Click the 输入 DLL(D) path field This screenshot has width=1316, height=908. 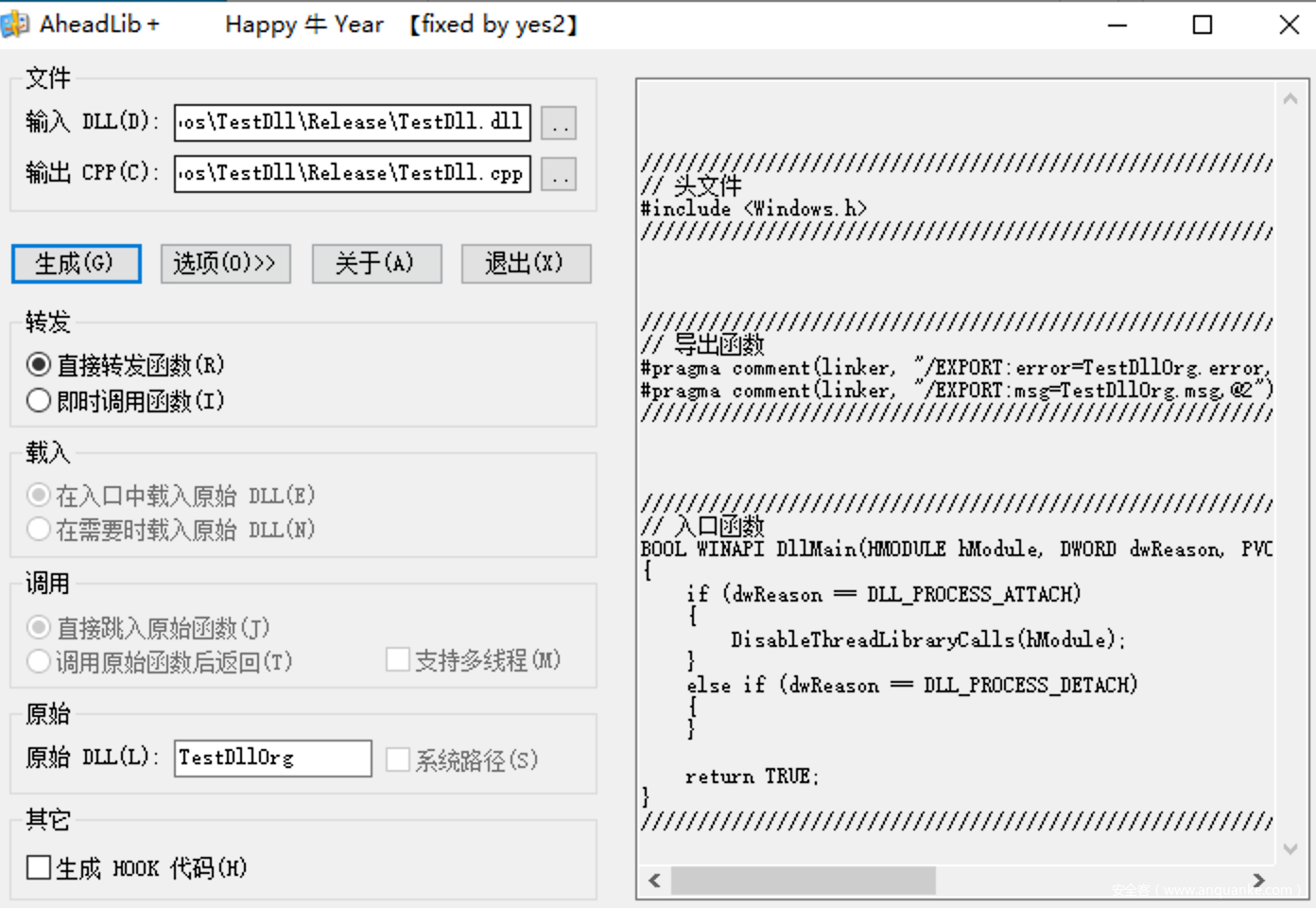click(353, 123)
